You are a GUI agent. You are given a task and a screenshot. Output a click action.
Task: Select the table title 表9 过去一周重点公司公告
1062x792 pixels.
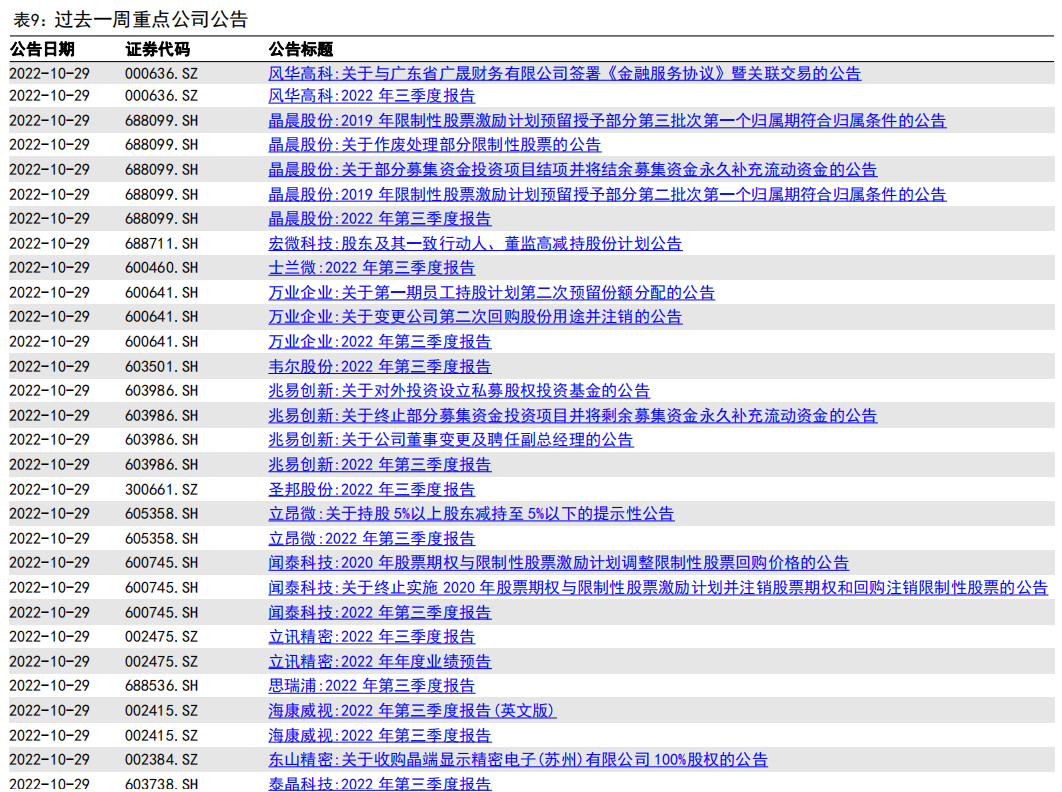(131, 19)
